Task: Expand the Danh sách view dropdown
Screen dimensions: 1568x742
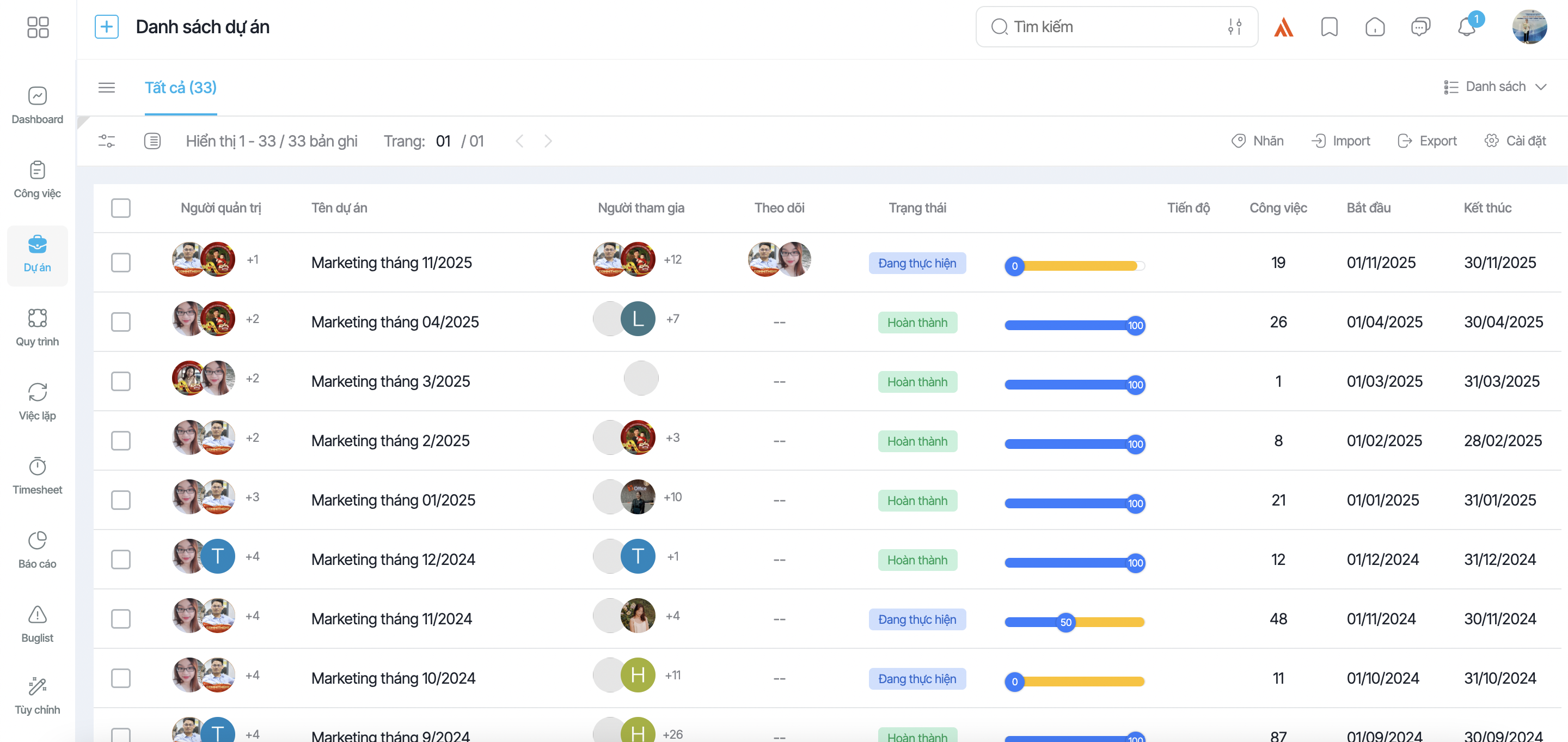Action: point(1495,87)
